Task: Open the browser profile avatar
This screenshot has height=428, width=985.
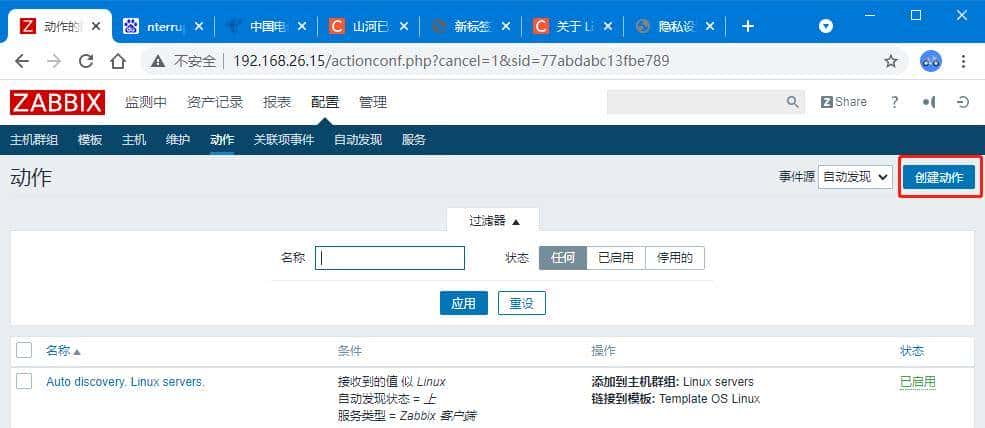Action: 930,61
